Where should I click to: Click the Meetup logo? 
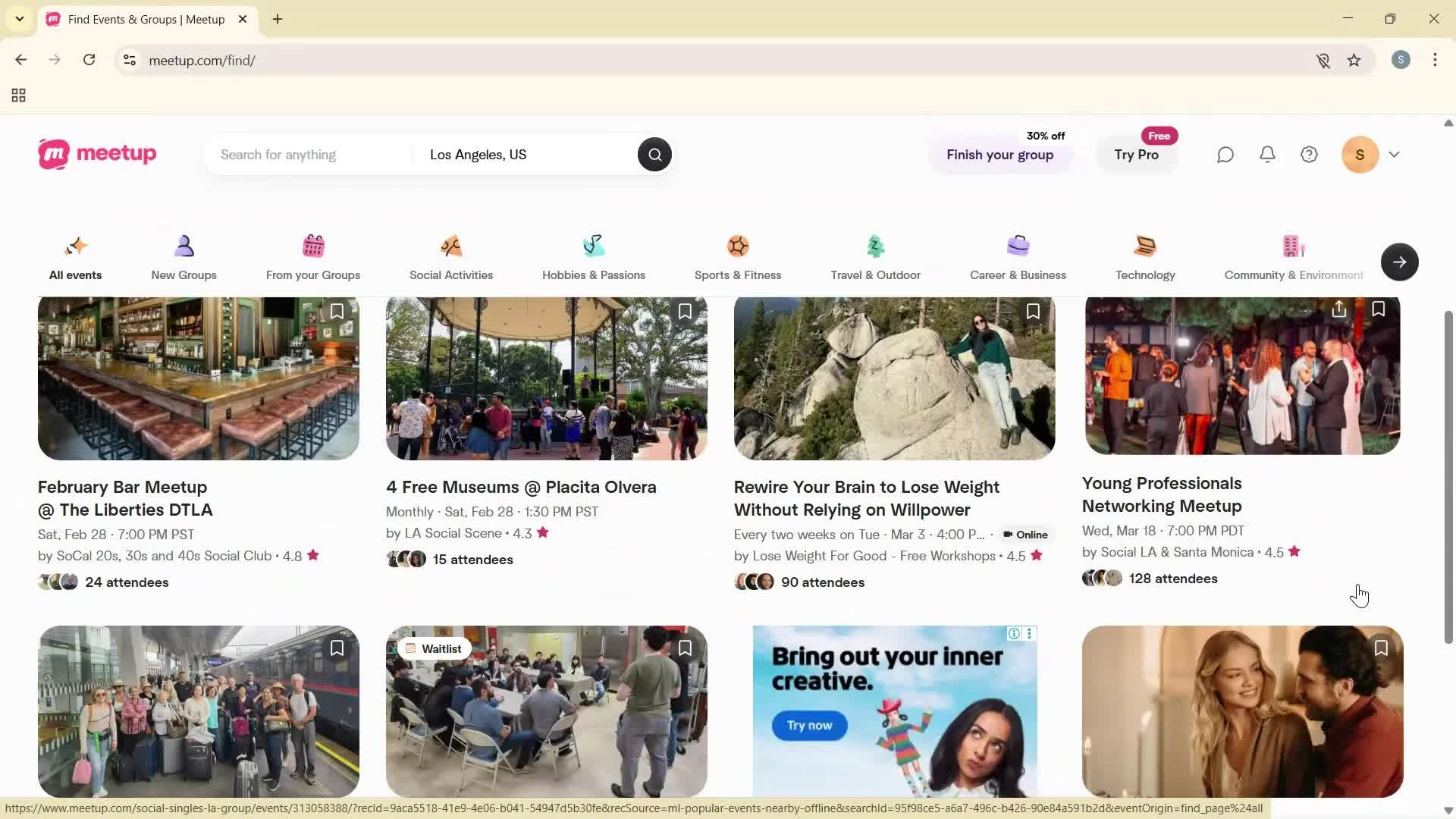pos(97,154)
